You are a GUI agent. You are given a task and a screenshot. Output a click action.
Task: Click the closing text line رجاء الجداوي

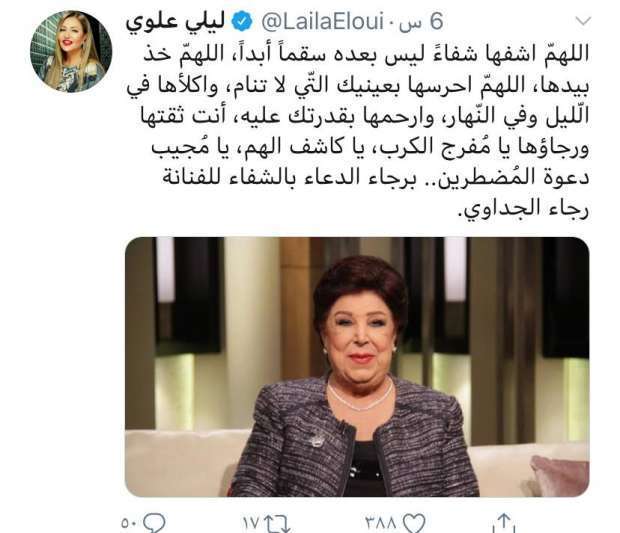(x=523, y=208)
